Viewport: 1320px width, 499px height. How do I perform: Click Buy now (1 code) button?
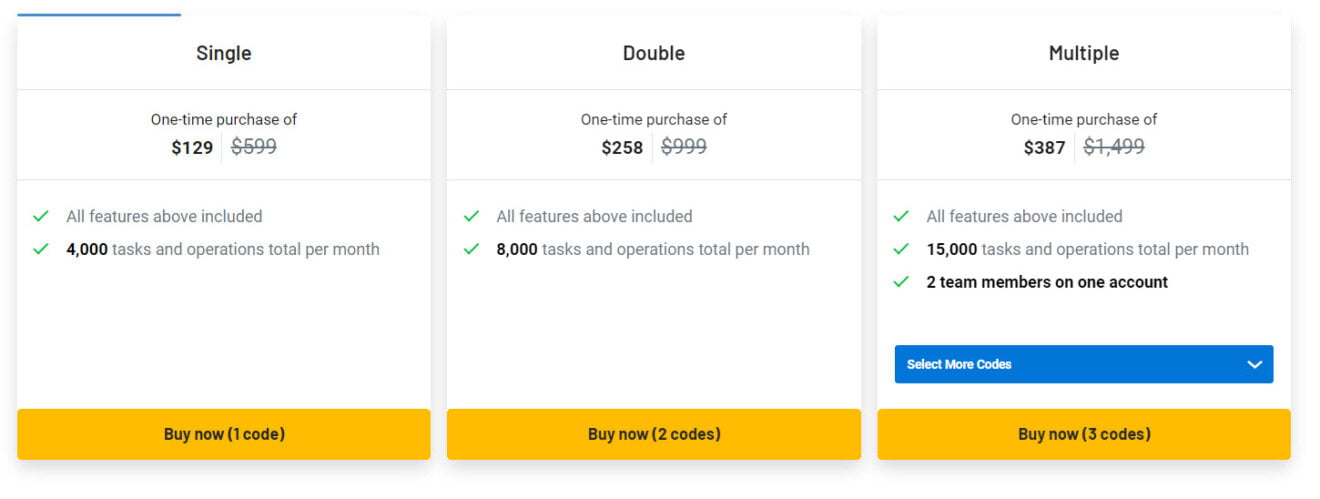click(224, 434)
